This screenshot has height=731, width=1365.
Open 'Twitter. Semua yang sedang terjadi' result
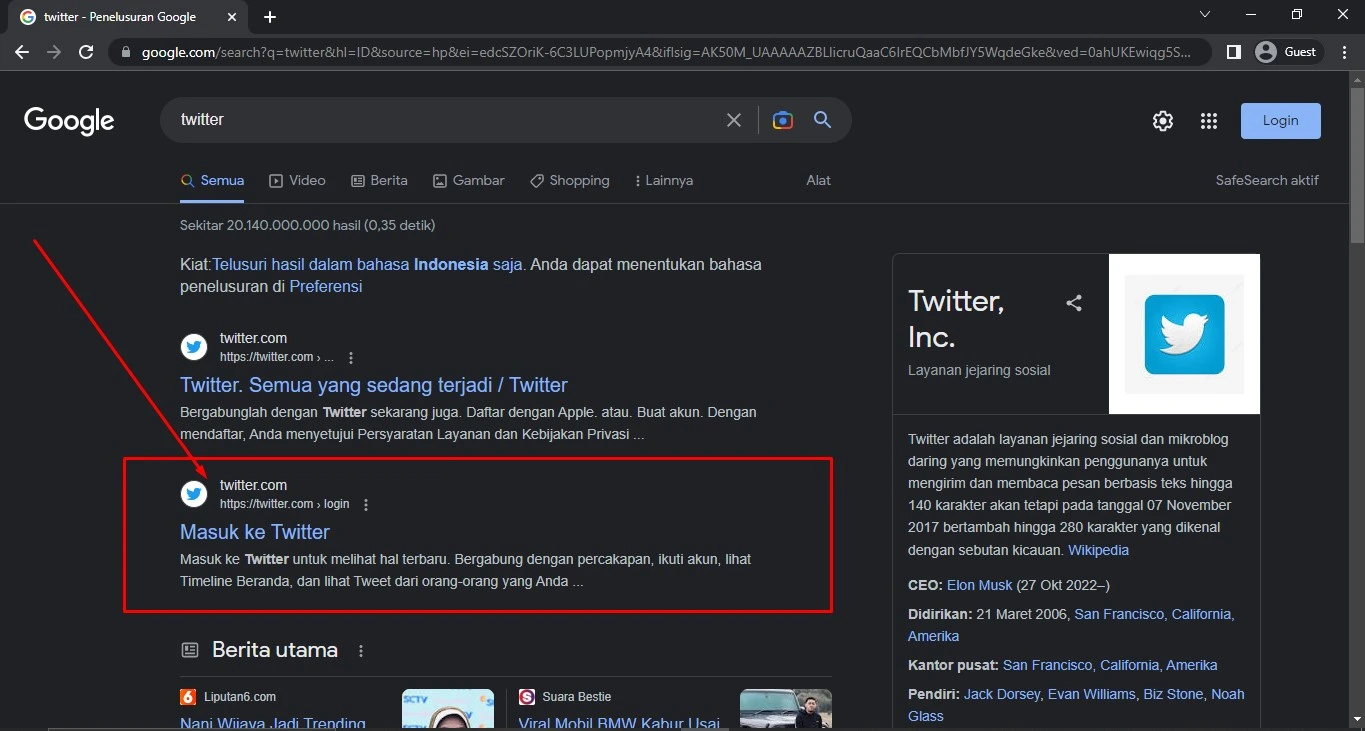coord(374,385)
